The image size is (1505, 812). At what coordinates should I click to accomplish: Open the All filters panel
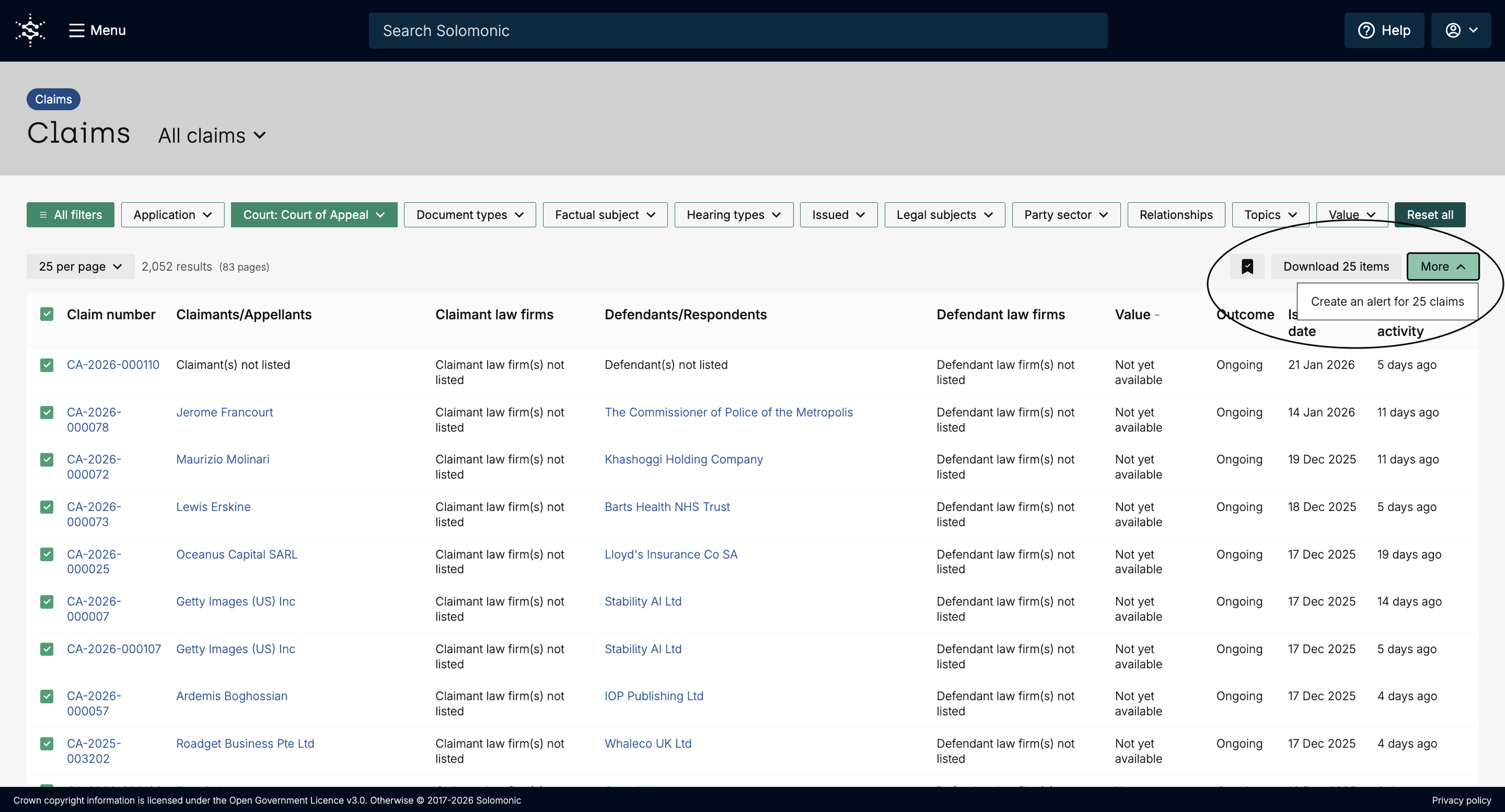pyautogui.click(x=70, y=215)
